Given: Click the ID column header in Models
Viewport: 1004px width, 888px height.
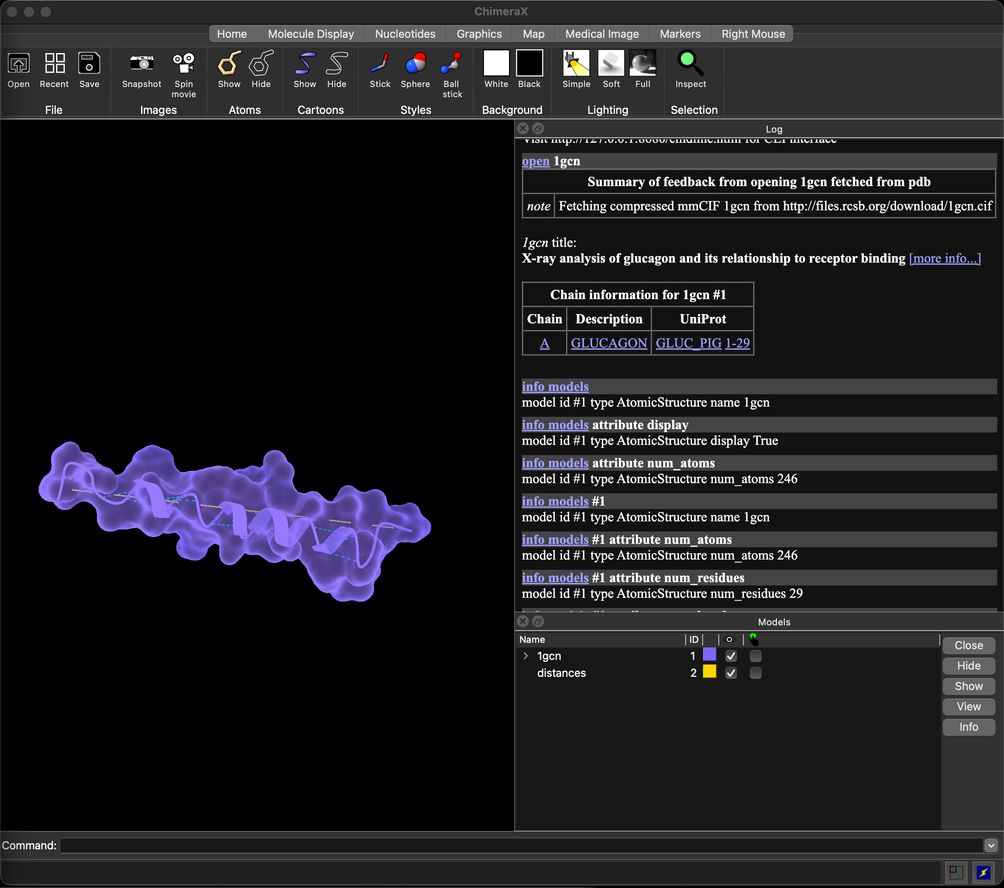Looking at the screenshot, I should click(x=693, y=640).
